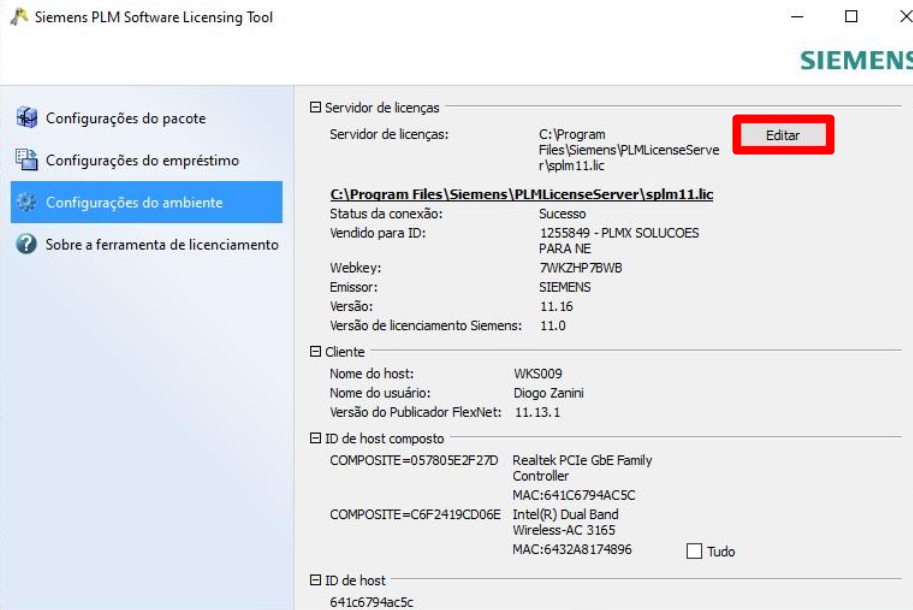Viewport: 913px width, 610px height.
Task: Click Realtek PCIe GbE Family Controller text
Action: 582,468
